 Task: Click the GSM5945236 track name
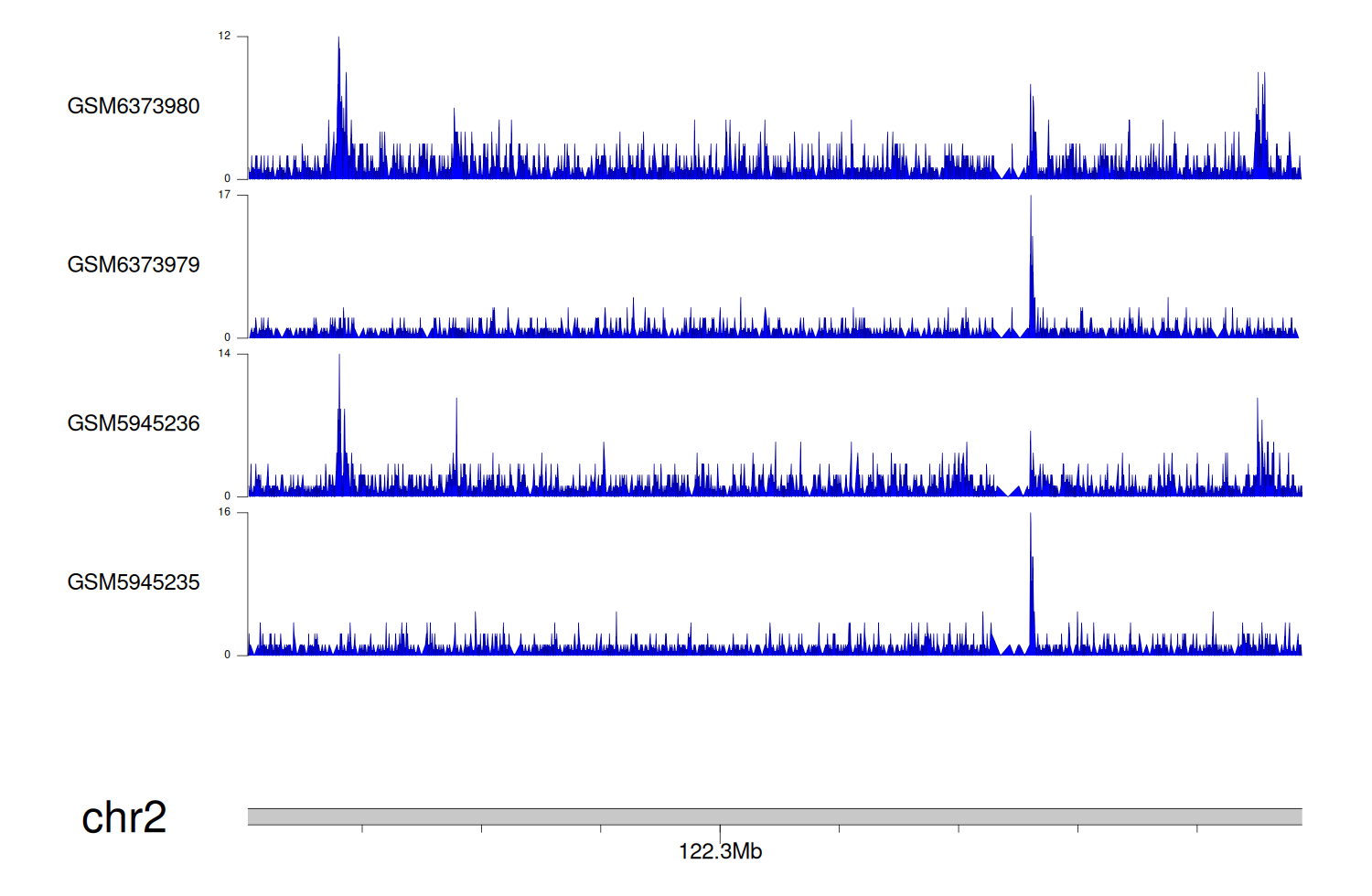(x=134, y=423)
